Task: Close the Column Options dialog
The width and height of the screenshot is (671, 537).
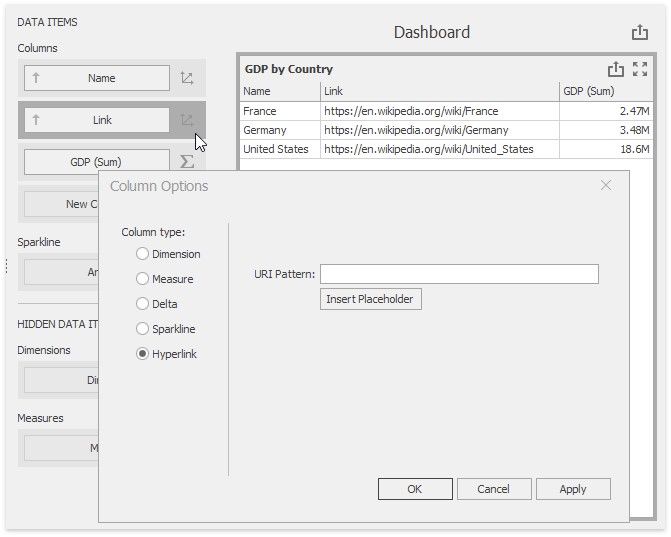Action: 605,185
